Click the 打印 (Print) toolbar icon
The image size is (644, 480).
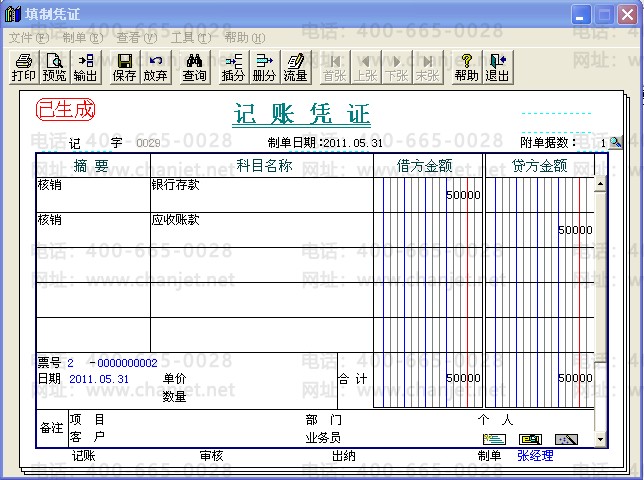[x=23, y=67]
